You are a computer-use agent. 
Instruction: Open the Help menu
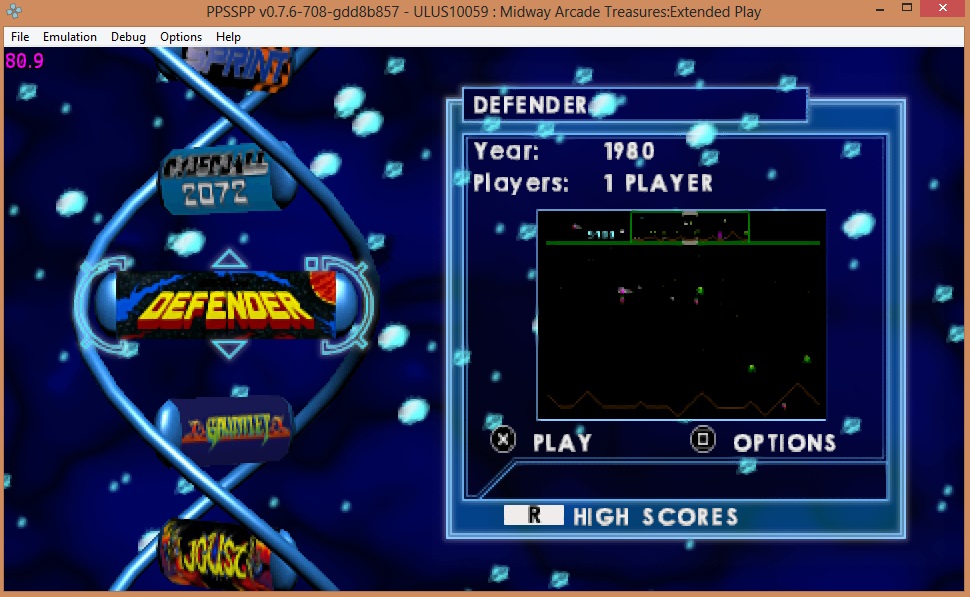[228, 37]
